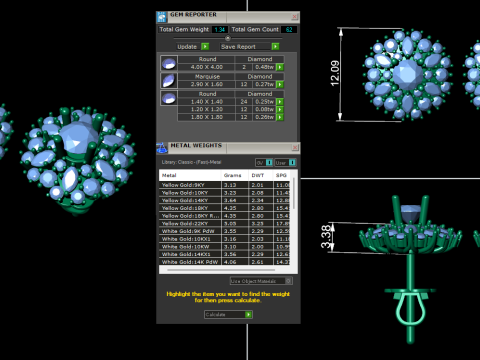Click the Metal Weights scale icon

tap(162, 148)
